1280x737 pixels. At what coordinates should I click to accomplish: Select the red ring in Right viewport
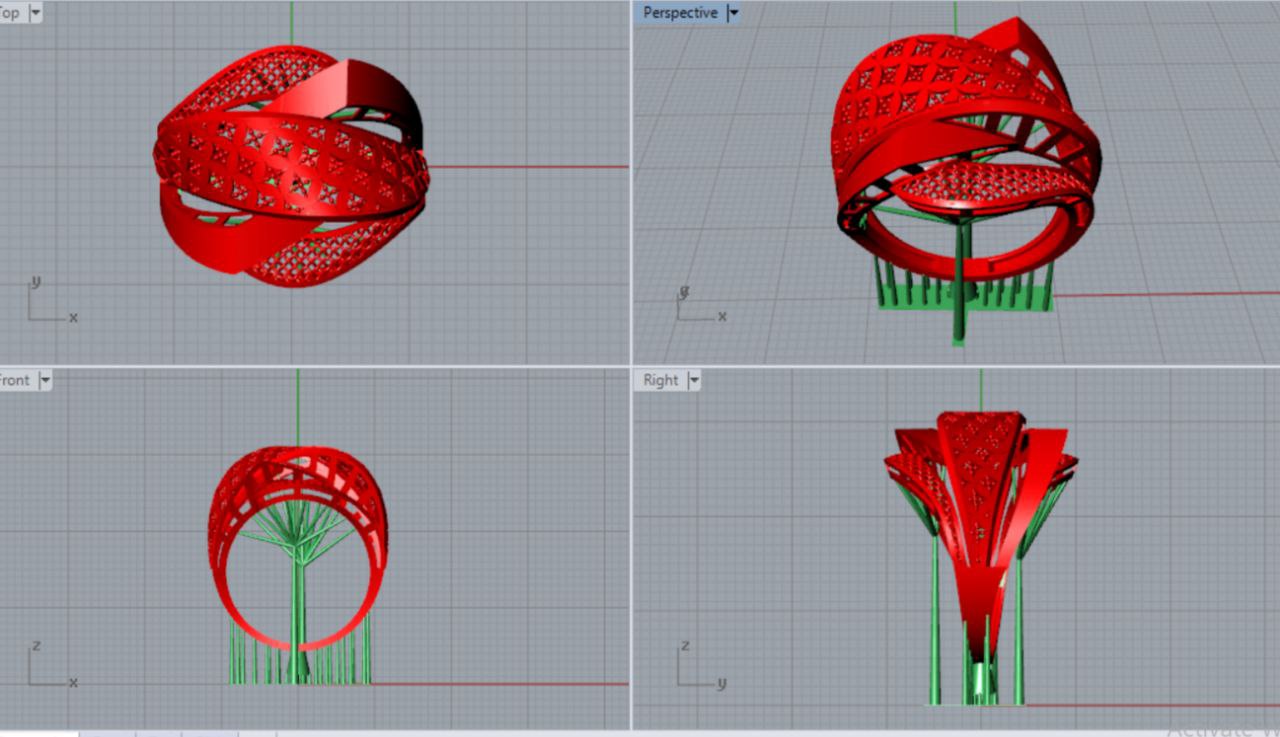pyautogui.click(x=978, y=520)
